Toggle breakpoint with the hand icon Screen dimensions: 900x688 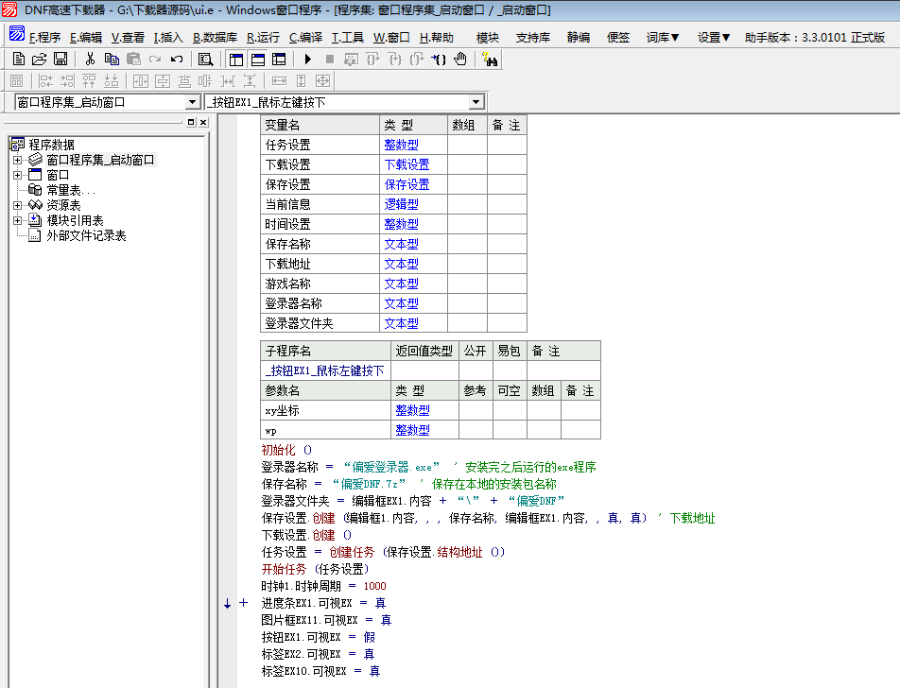[x=460, y=59]
